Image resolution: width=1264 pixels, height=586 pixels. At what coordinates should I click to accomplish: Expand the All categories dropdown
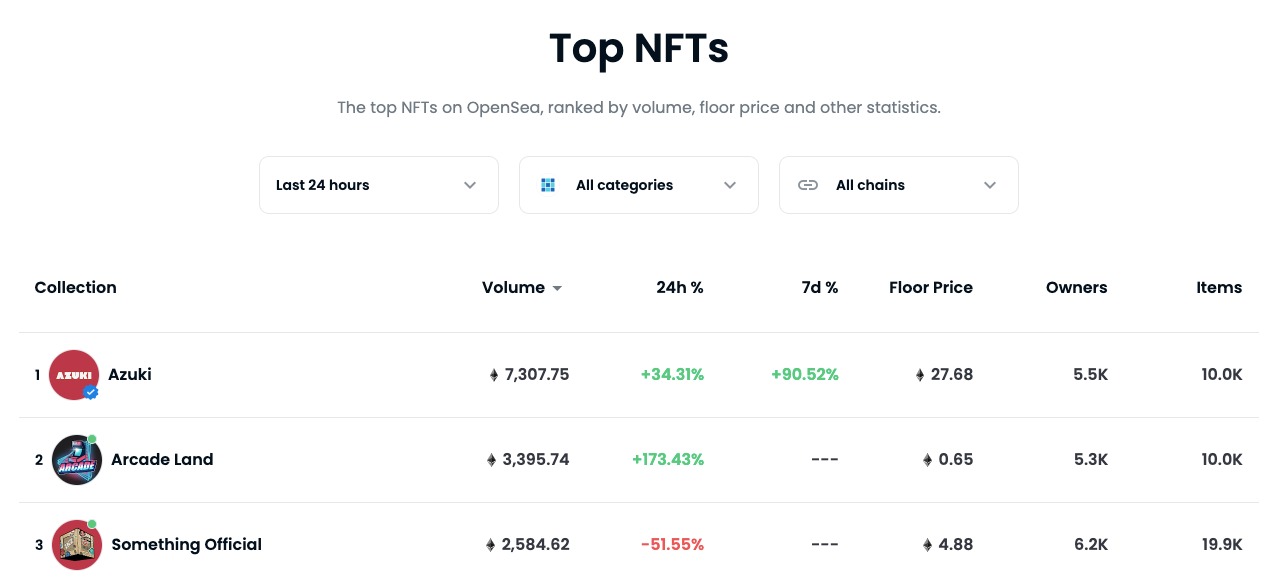(638, 185)
